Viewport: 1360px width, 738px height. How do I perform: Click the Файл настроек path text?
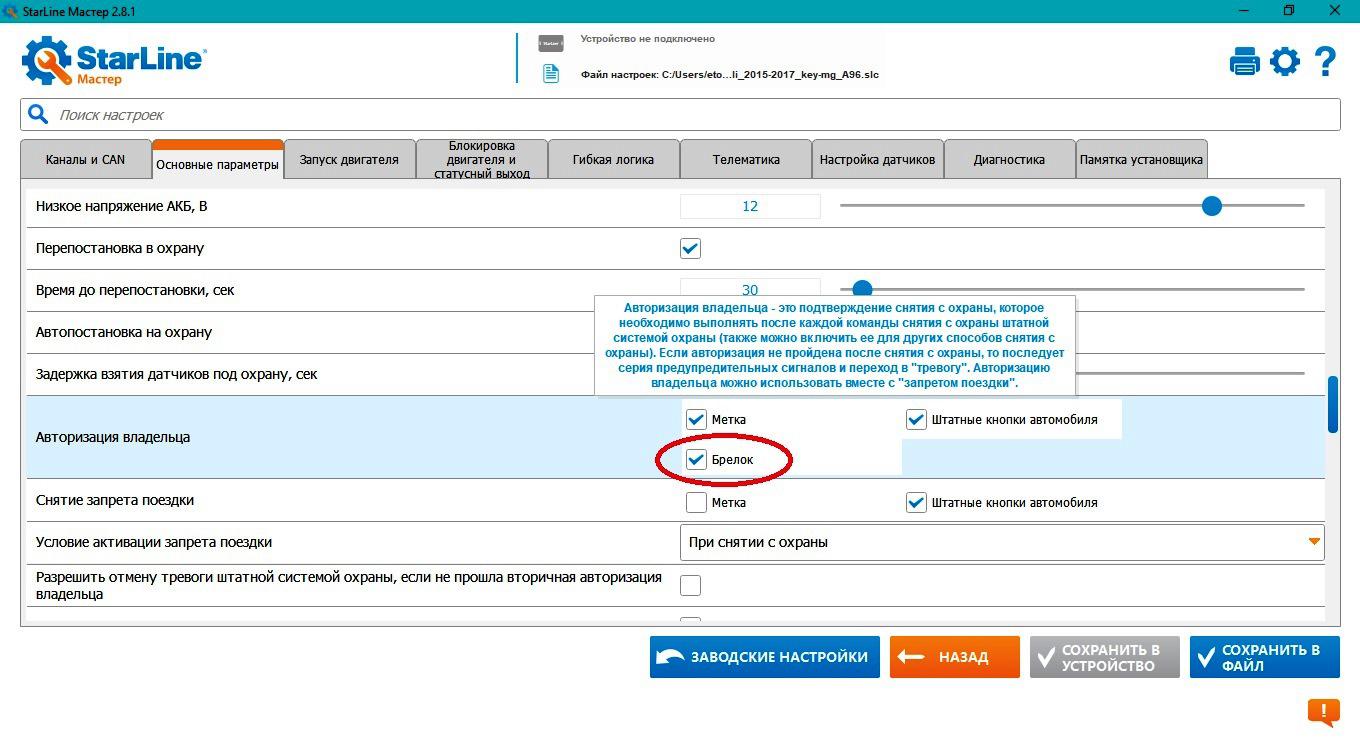pyautogui.click(x=730, y=74)
